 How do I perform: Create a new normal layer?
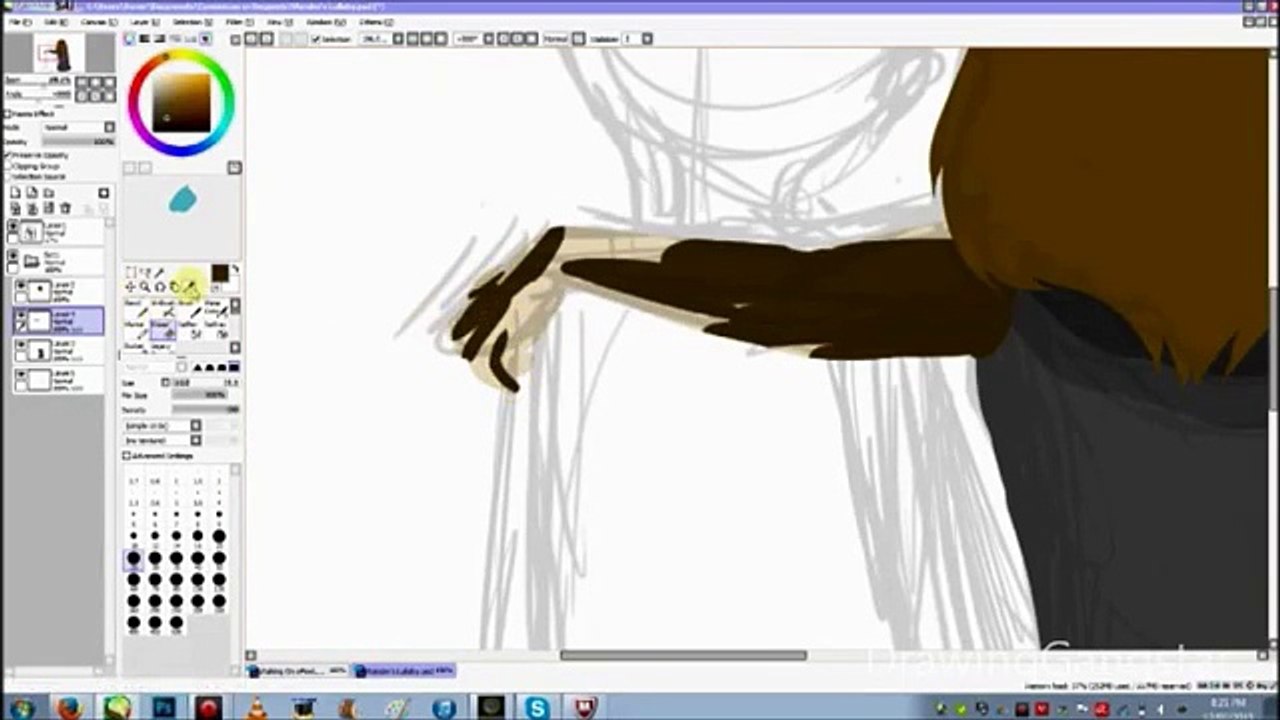(x=16, y=193)
